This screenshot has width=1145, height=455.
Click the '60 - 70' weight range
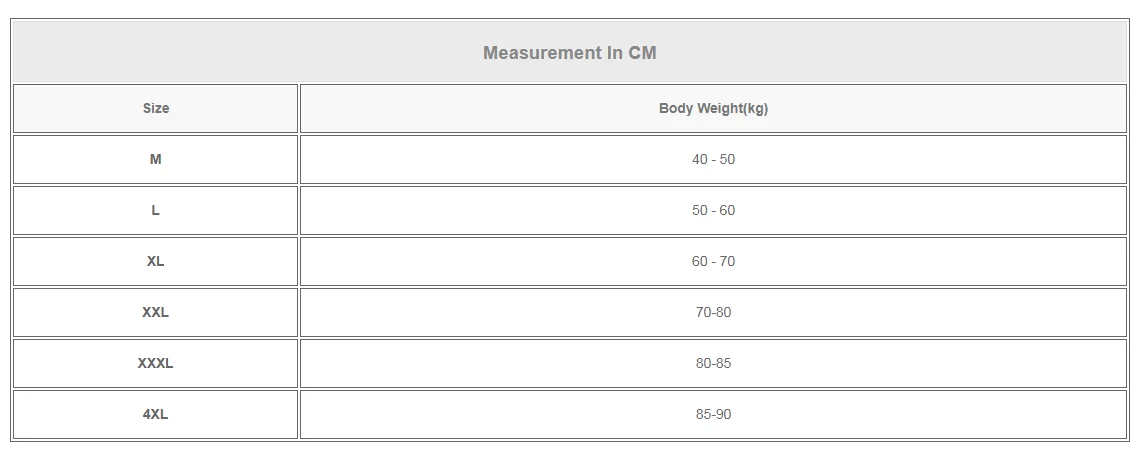point(713,261)
